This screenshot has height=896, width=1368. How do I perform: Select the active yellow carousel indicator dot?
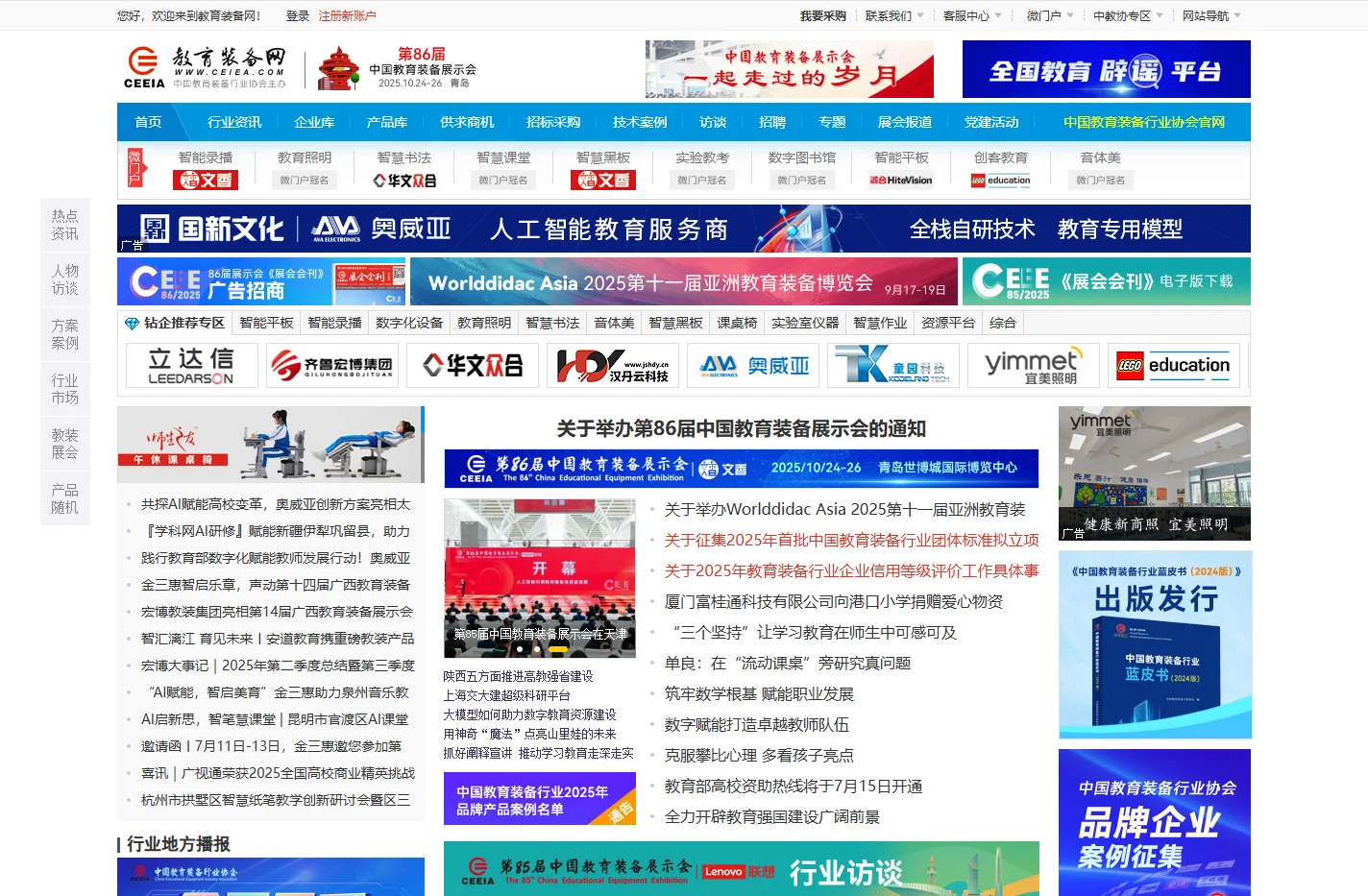click(557, 649)
